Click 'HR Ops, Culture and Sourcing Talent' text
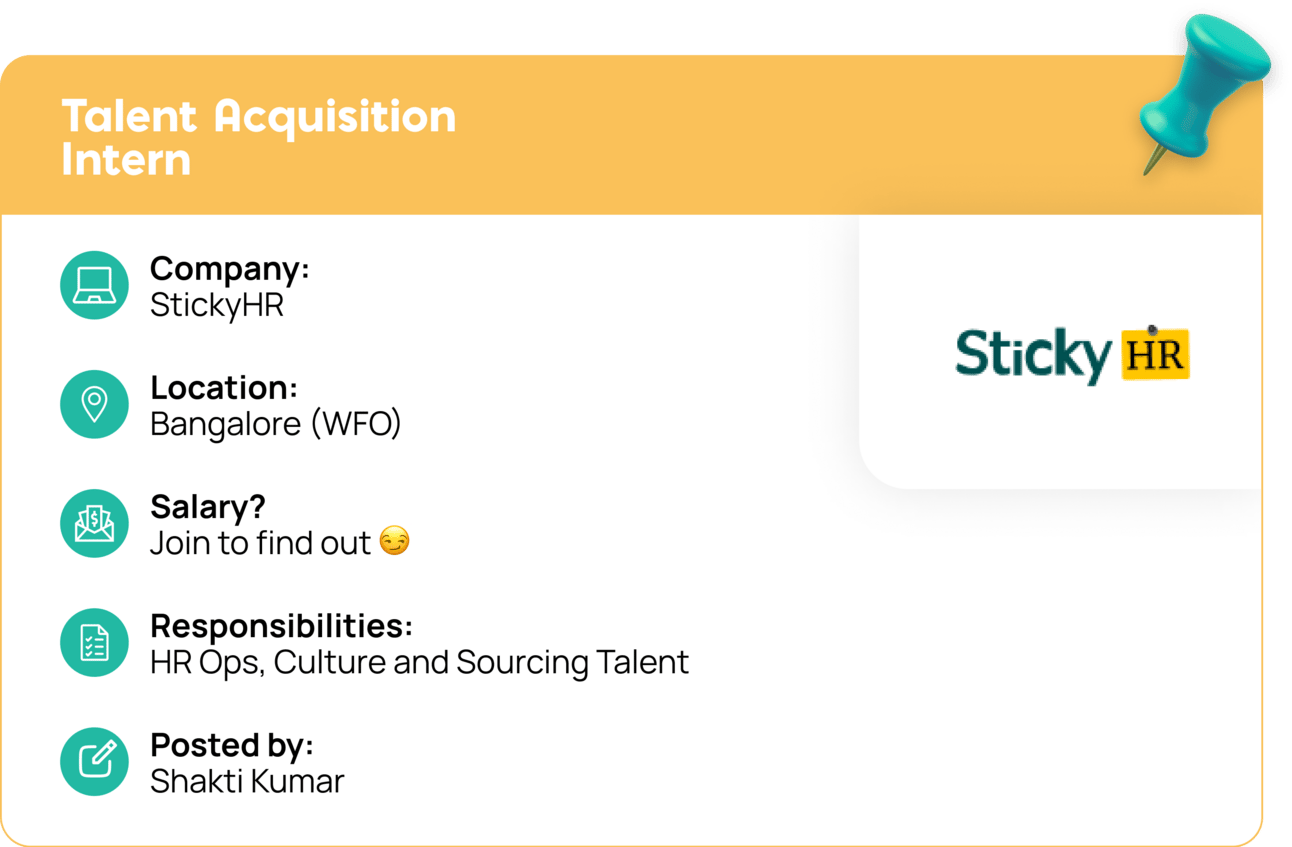 pyautogui.click(x=419, y=662)
